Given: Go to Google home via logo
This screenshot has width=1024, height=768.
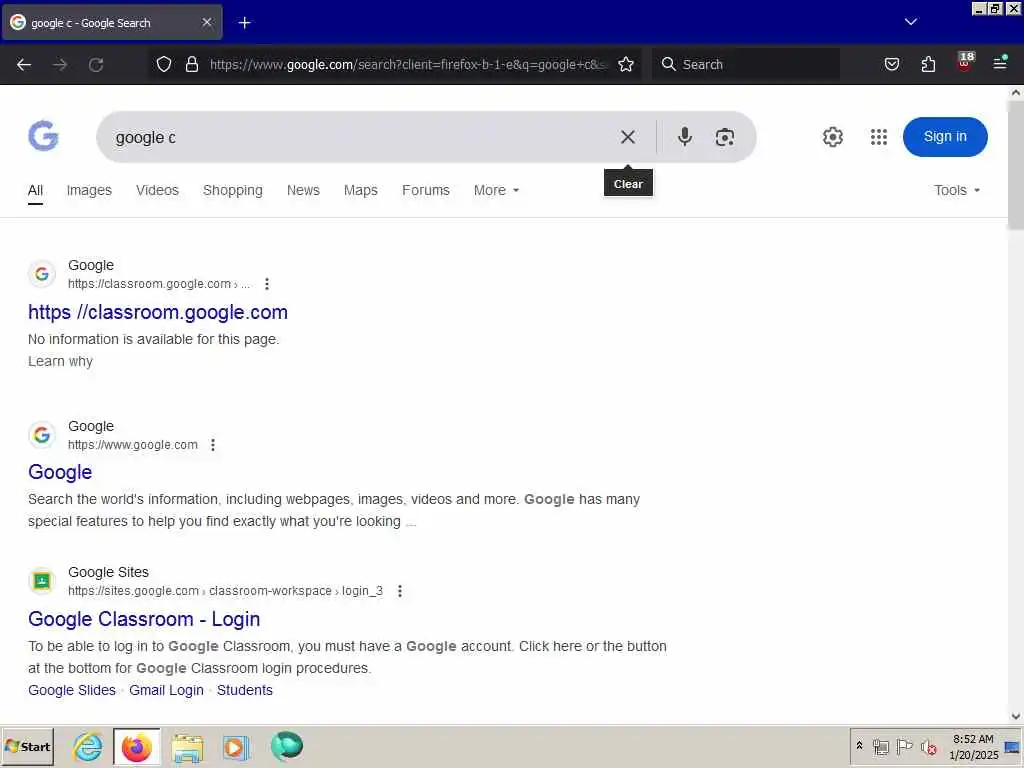Looking at the screenshot, I should pyautogui.click(x=43, y=136).
